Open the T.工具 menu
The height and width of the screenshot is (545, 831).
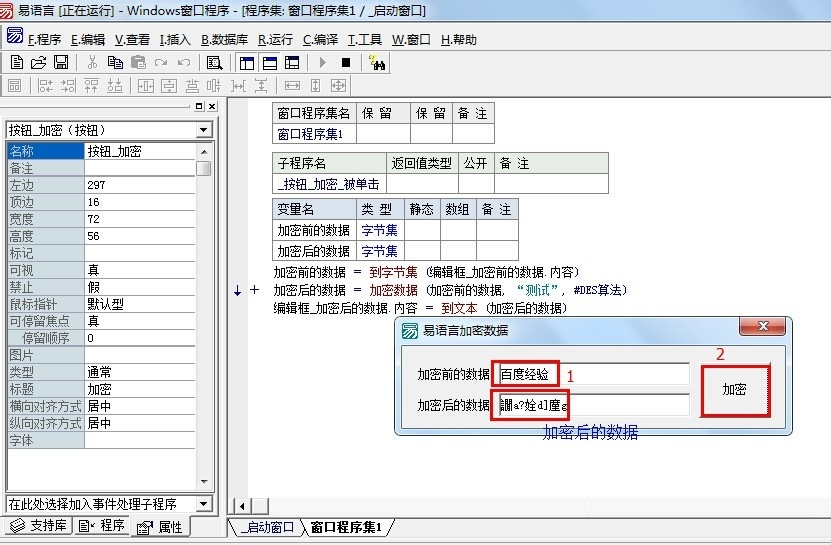(x=365, y=40)
